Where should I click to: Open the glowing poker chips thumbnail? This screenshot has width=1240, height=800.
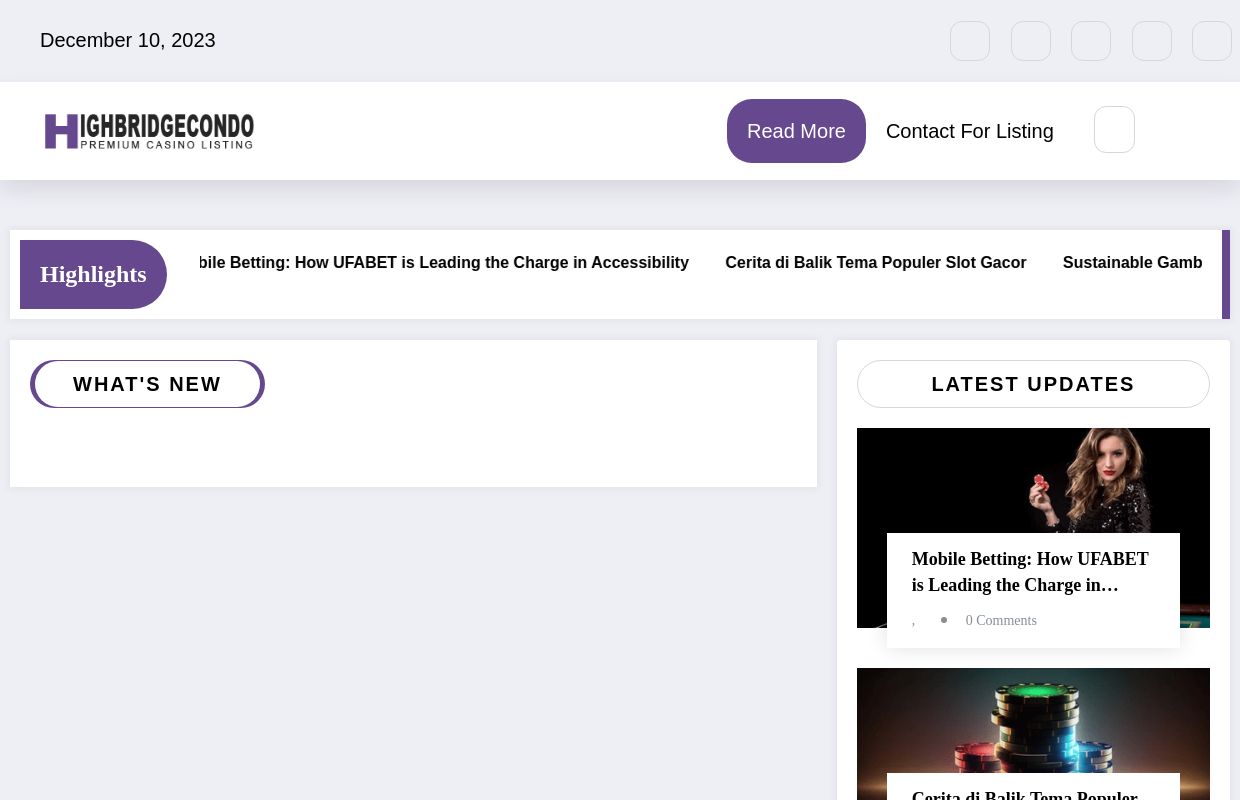coord(1033,718)
